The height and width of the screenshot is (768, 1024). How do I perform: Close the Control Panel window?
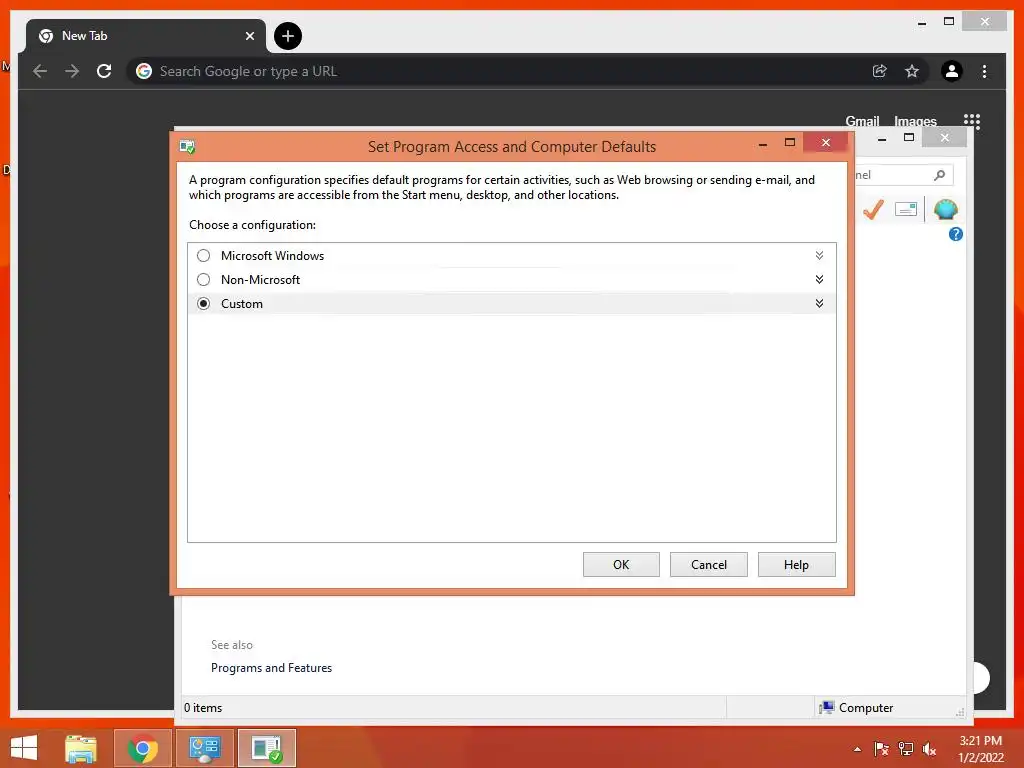(944, 137)
